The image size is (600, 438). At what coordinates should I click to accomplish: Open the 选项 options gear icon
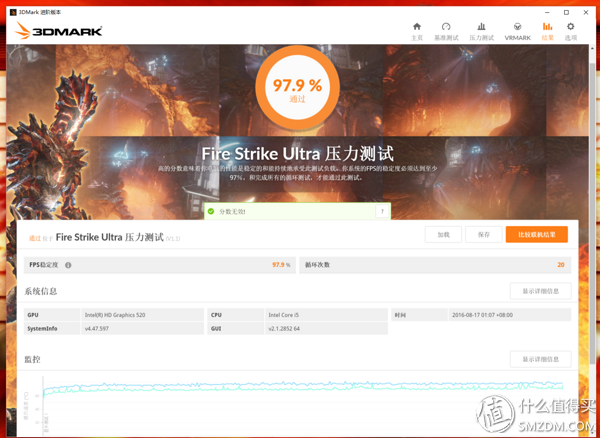point(571,31)
